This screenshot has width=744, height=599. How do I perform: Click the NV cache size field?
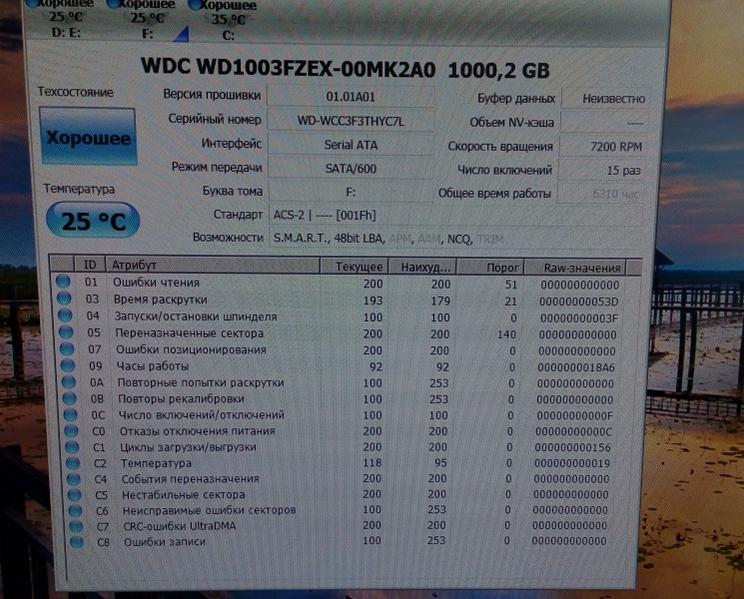[x=604, y=122]
